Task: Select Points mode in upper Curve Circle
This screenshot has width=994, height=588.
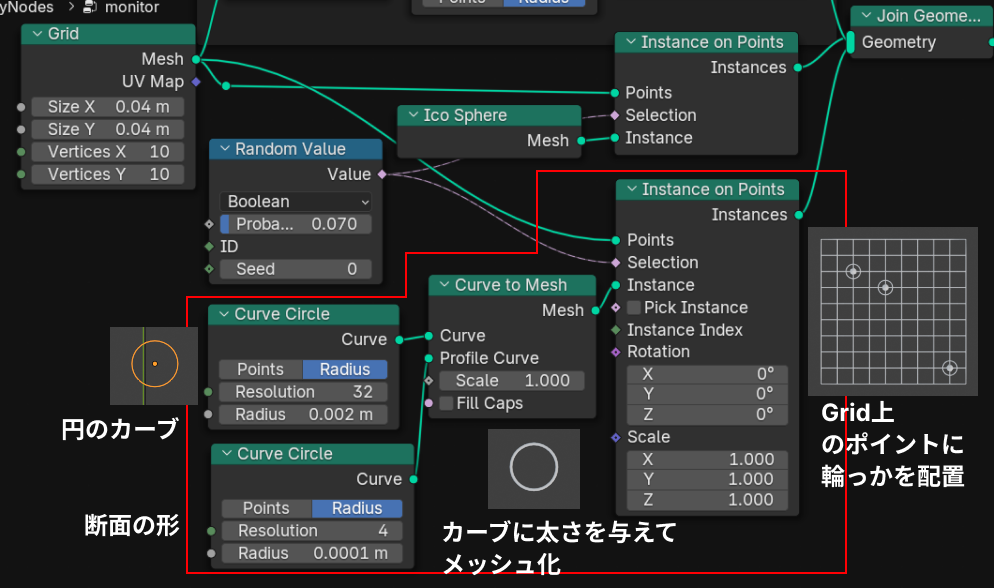Action: [x=260, y=369]
